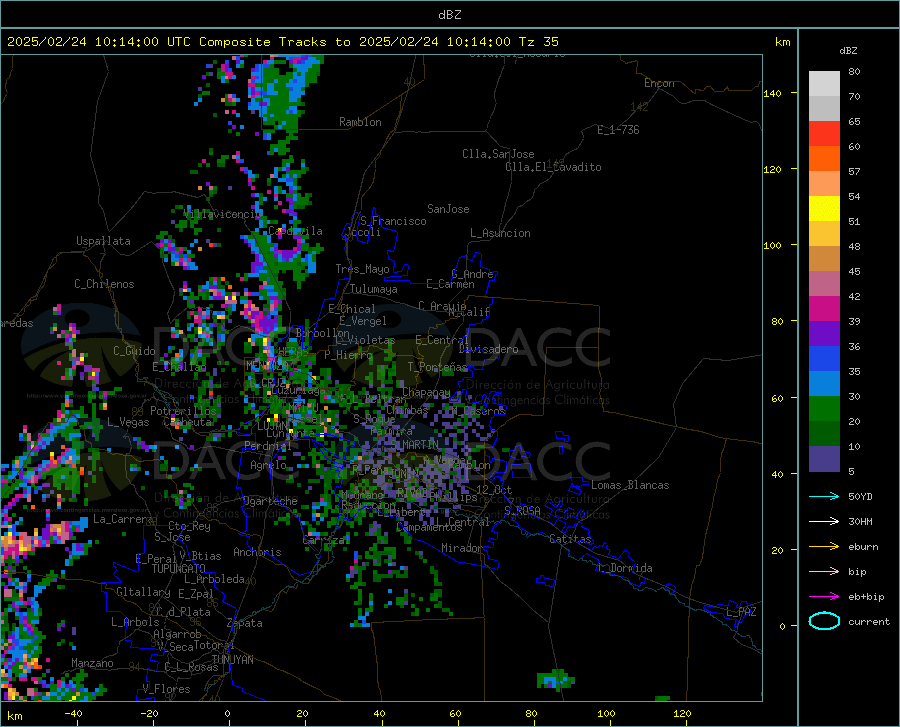Screen dimensions: 900x727
Task: Click the '50YD' legend label
Action: coord(860,496)
